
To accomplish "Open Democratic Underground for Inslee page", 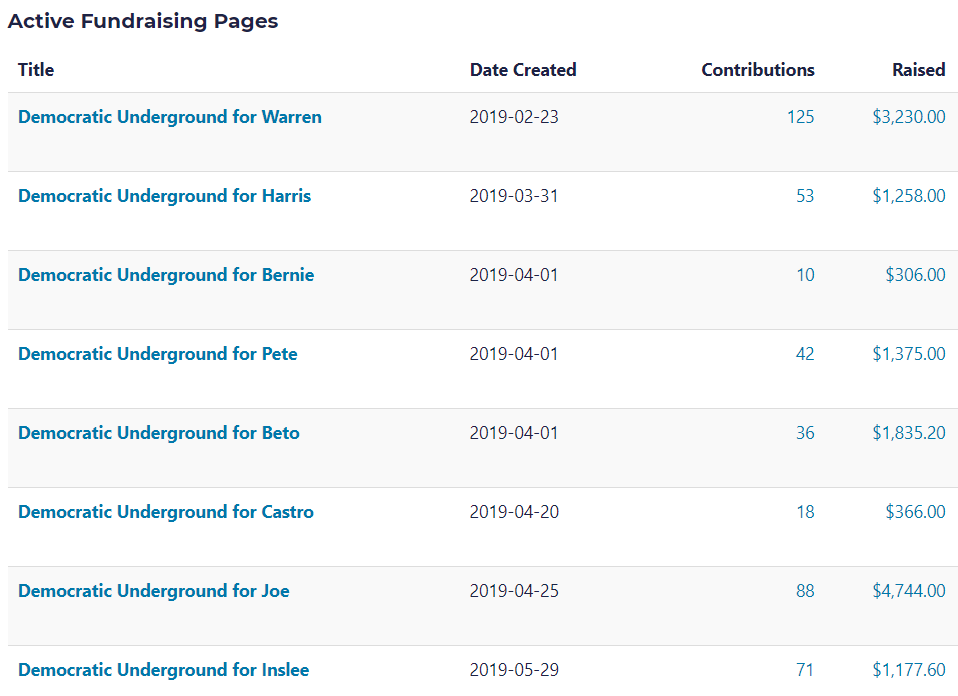I will coord(163,670).
